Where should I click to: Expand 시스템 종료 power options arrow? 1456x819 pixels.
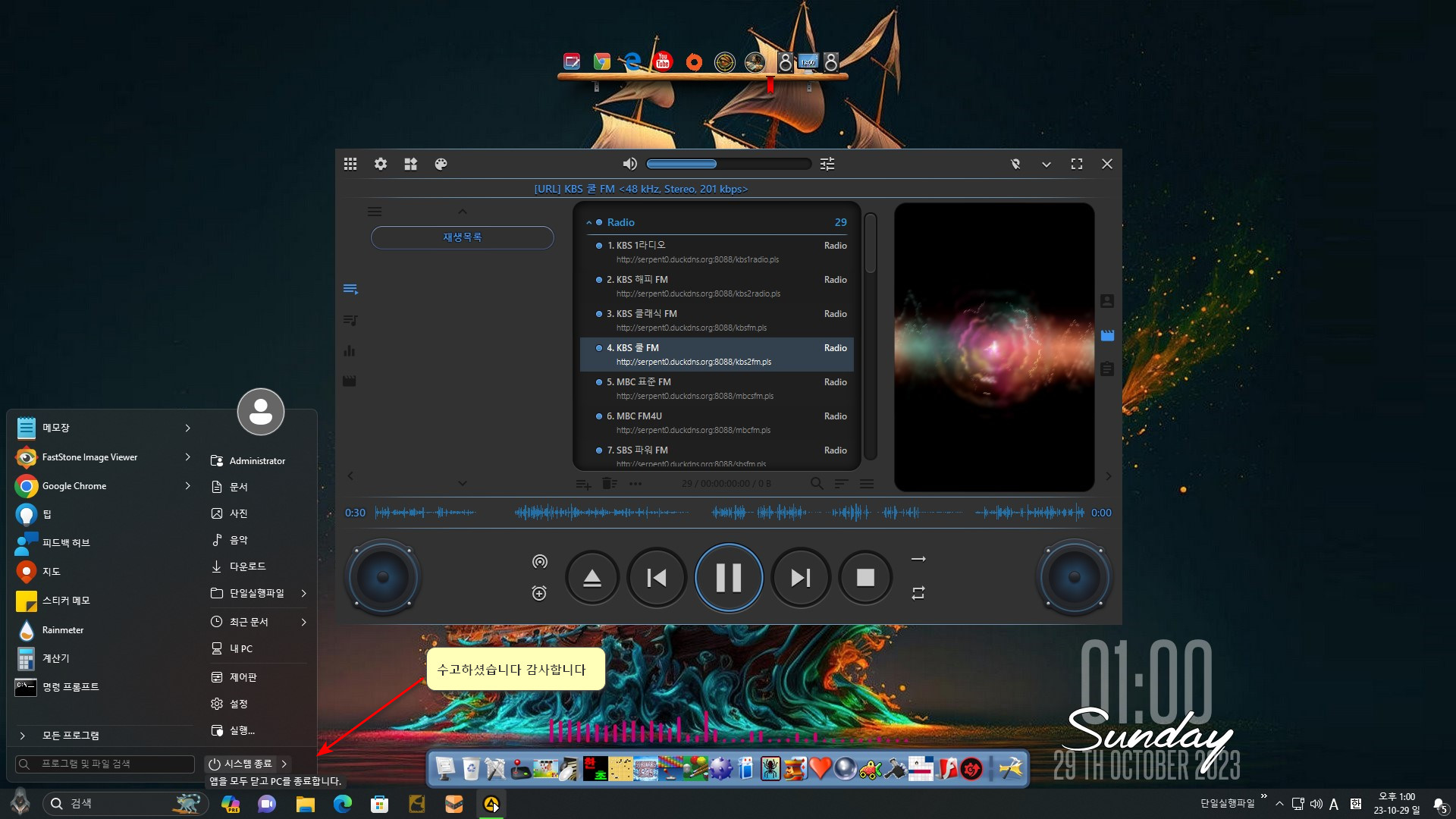[x=284, y=764]
